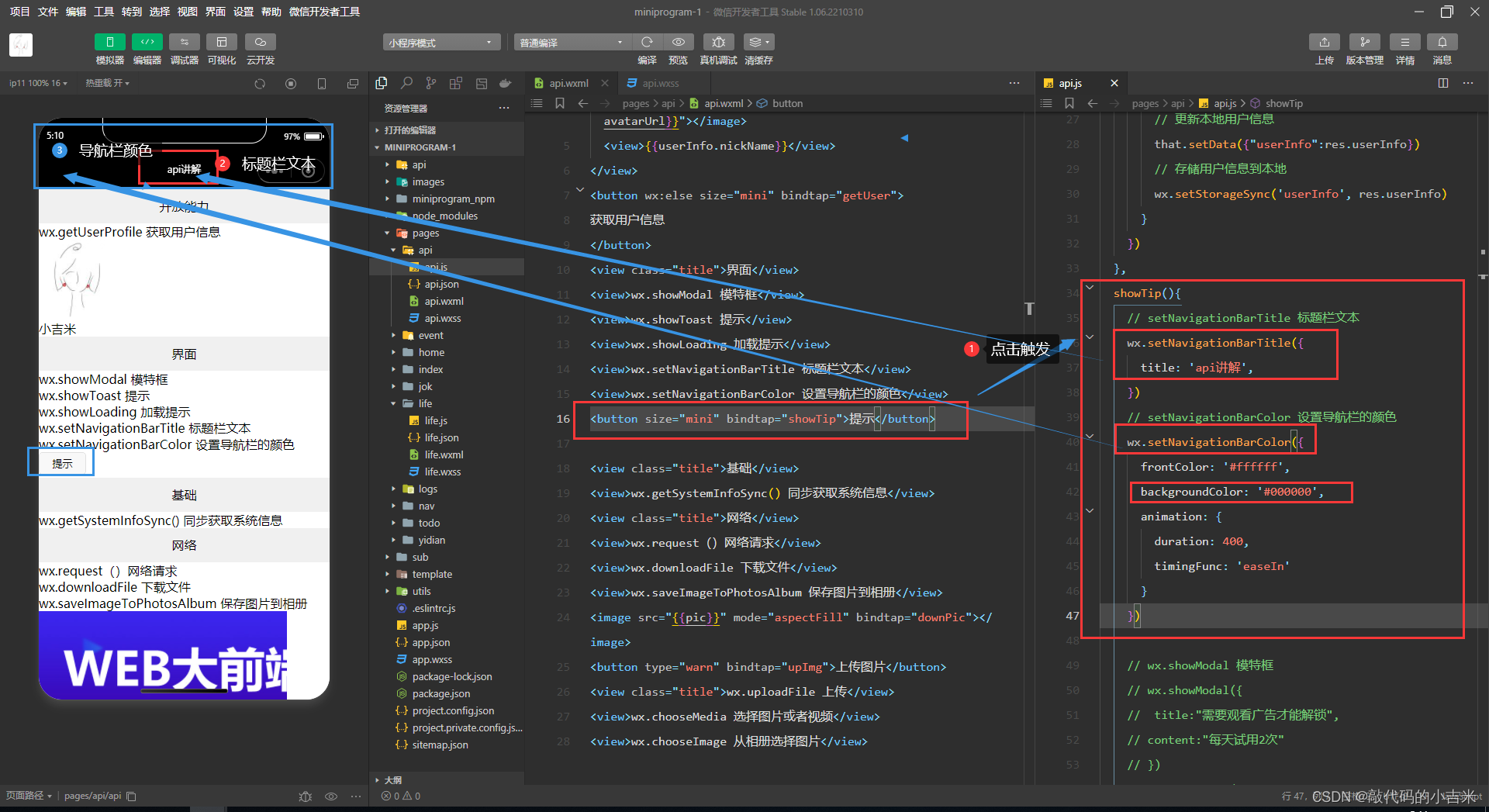The width and height of the screenshot is (1489, 812).
Task: Click the 上传 upload icon
Action: pos(1325,42)
